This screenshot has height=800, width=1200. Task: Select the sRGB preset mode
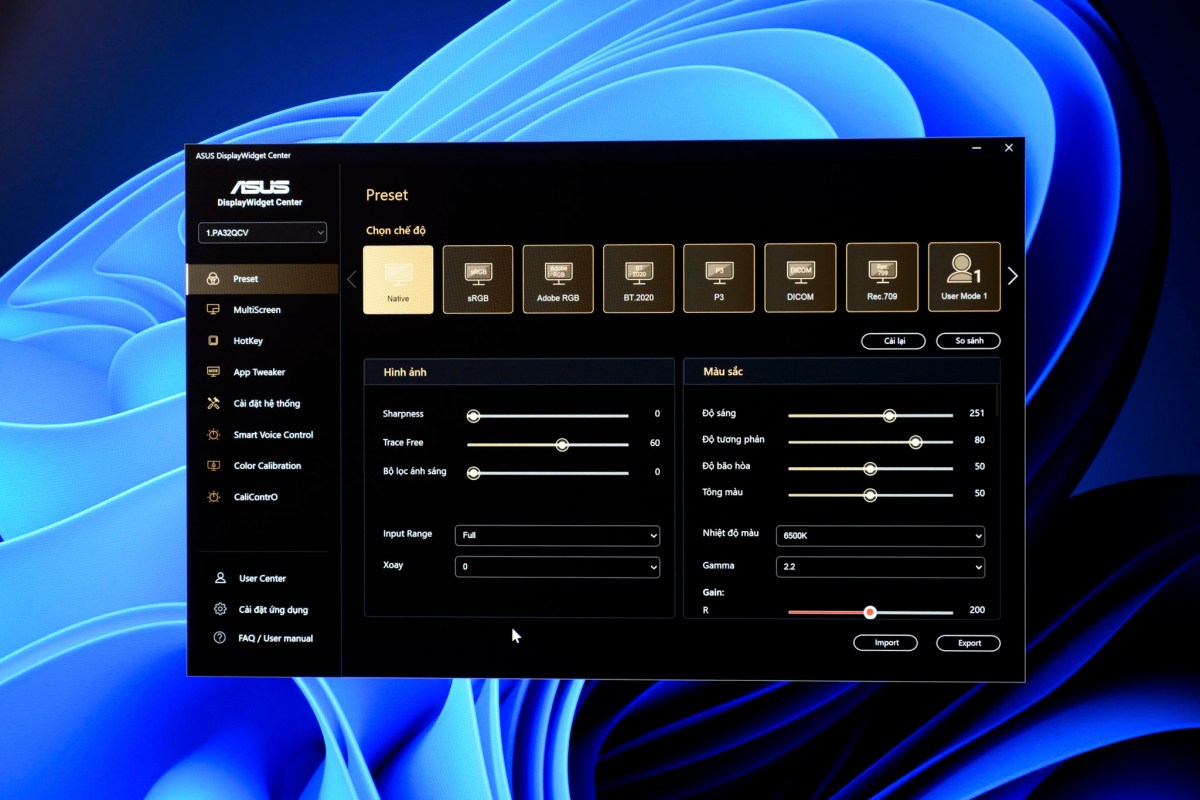tap(477, 278)
